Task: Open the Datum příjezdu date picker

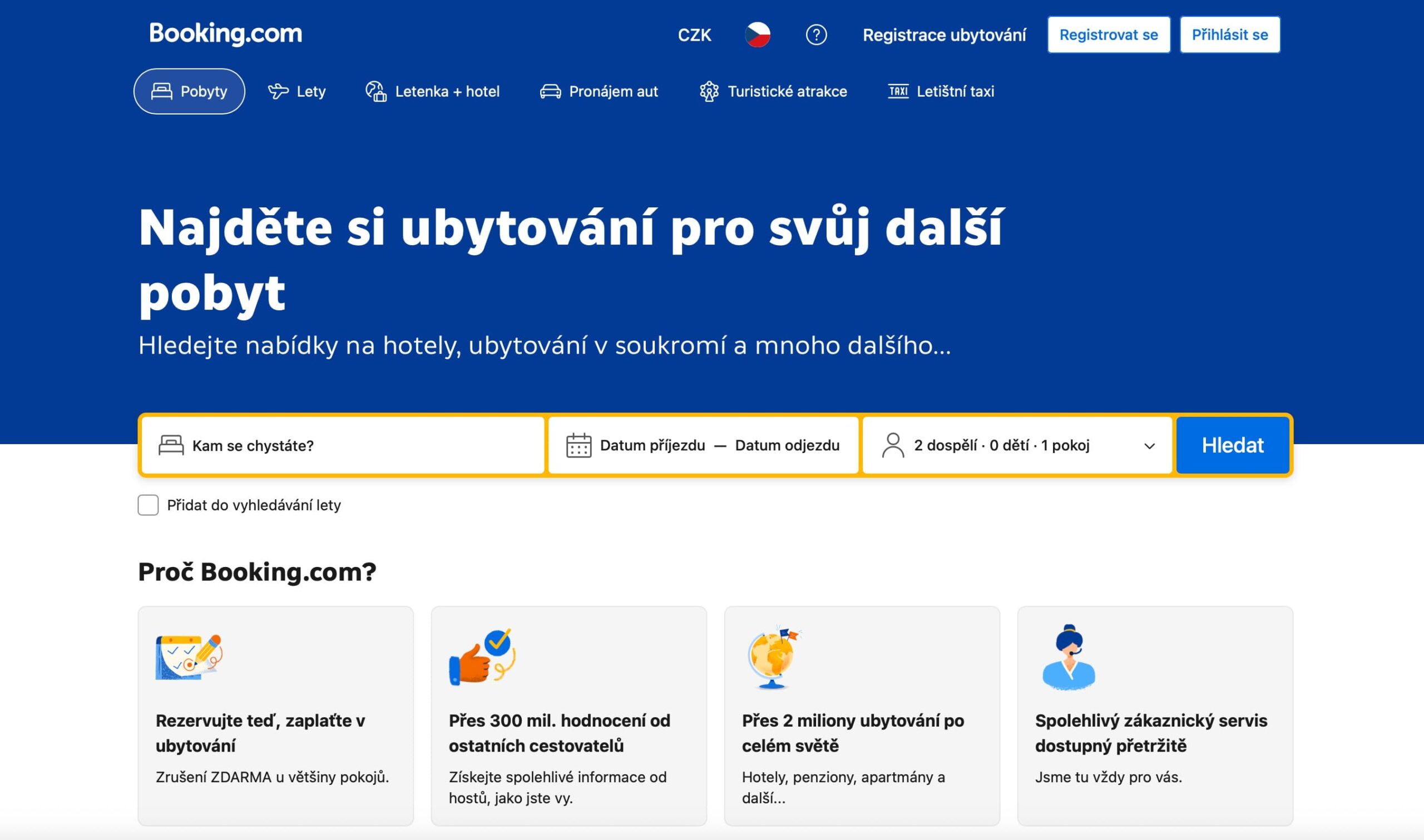Action: tap(652, 445)
